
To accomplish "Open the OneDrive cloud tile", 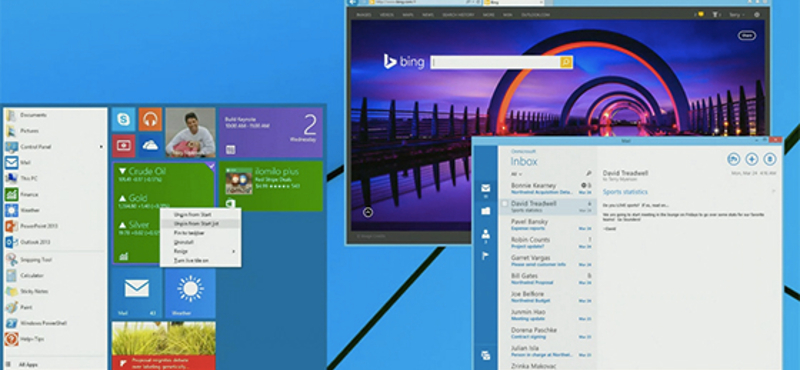I will (150, 146).
